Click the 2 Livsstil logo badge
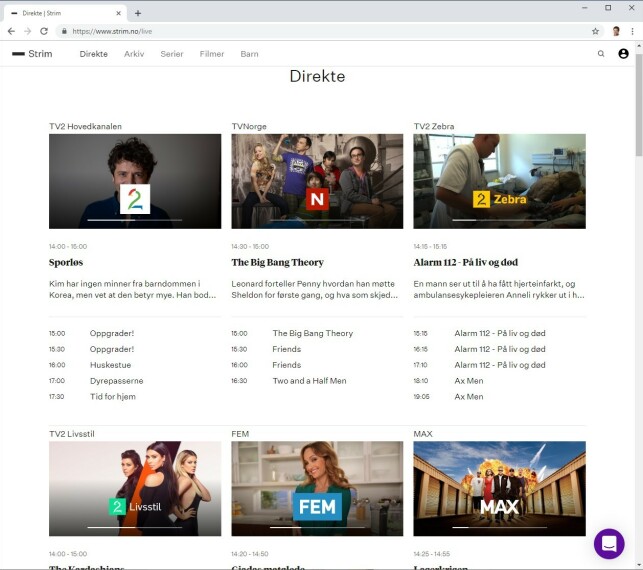Screen dimensions: 643x570 (135, 507)
